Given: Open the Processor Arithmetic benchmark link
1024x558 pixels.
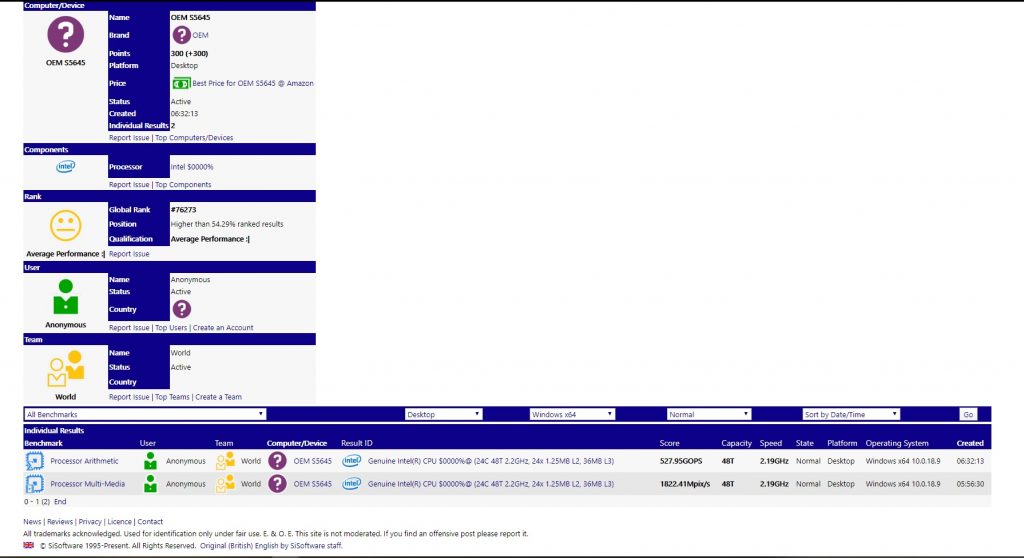Looking at the screenshot, I should (84, 461).
